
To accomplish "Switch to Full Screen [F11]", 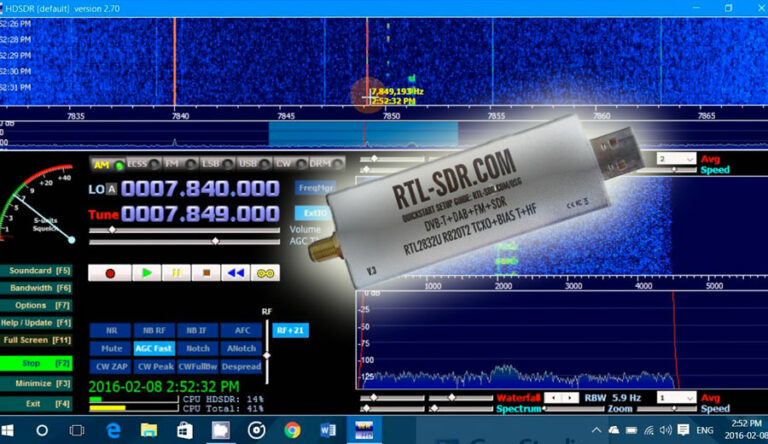I will [x=36, y=340].
